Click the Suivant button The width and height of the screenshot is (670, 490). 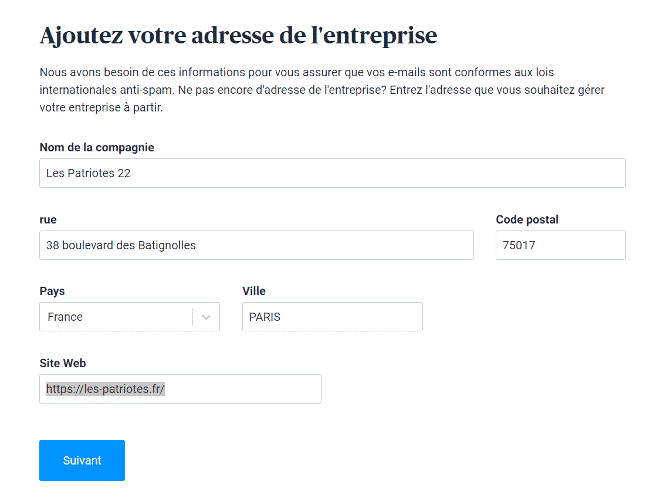point(82,460)
